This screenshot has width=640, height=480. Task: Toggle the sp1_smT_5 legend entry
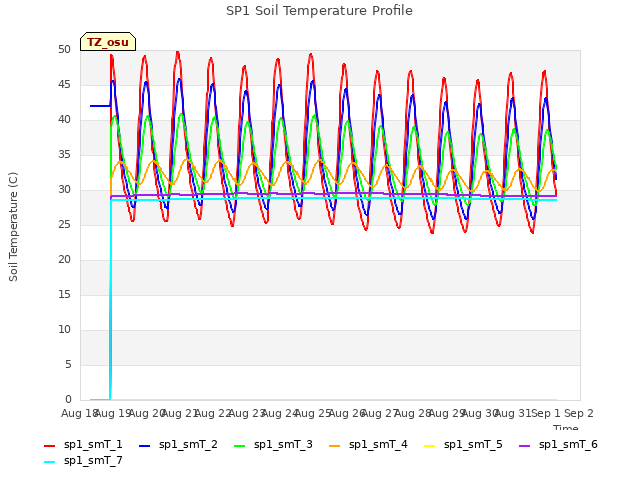coord(463,444)
